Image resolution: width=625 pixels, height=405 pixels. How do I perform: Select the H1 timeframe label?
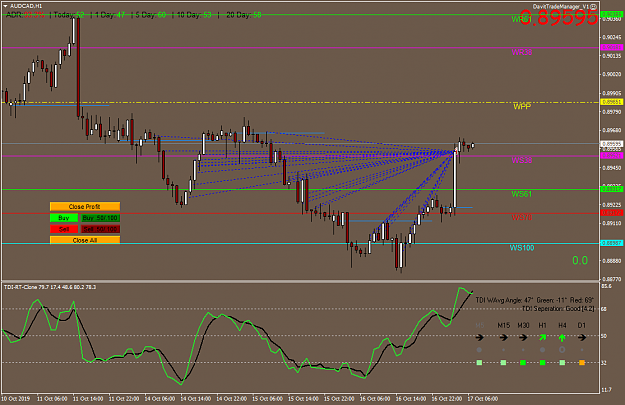(x=542, y=325)
